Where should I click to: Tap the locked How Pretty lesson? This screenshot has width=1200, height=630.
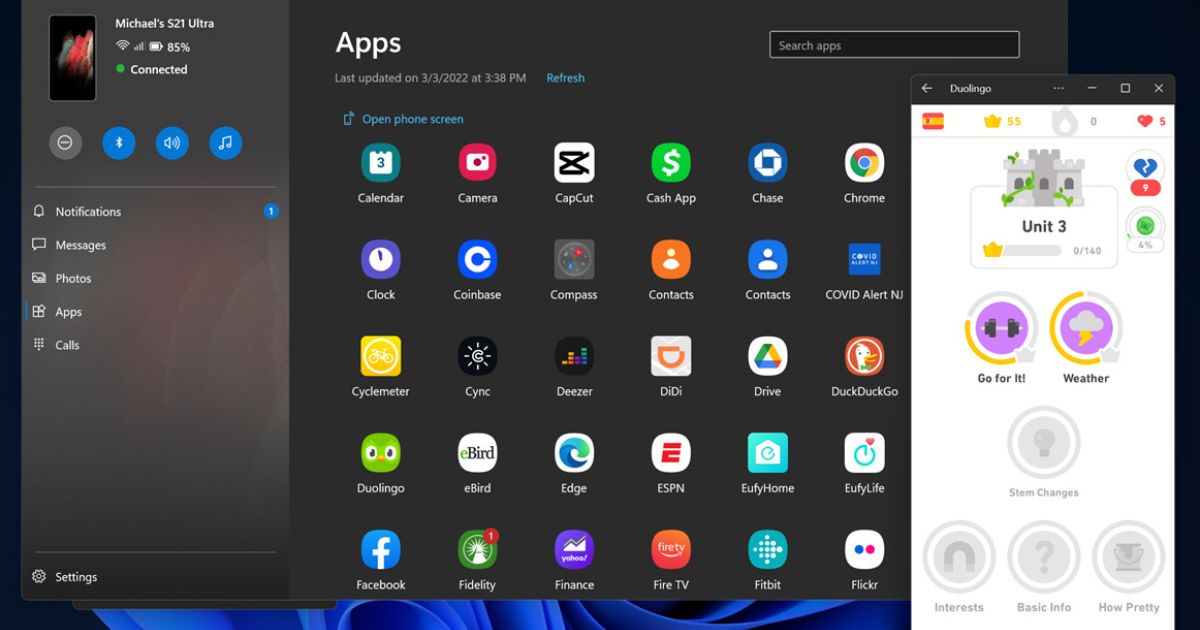tap(1129, 556)
